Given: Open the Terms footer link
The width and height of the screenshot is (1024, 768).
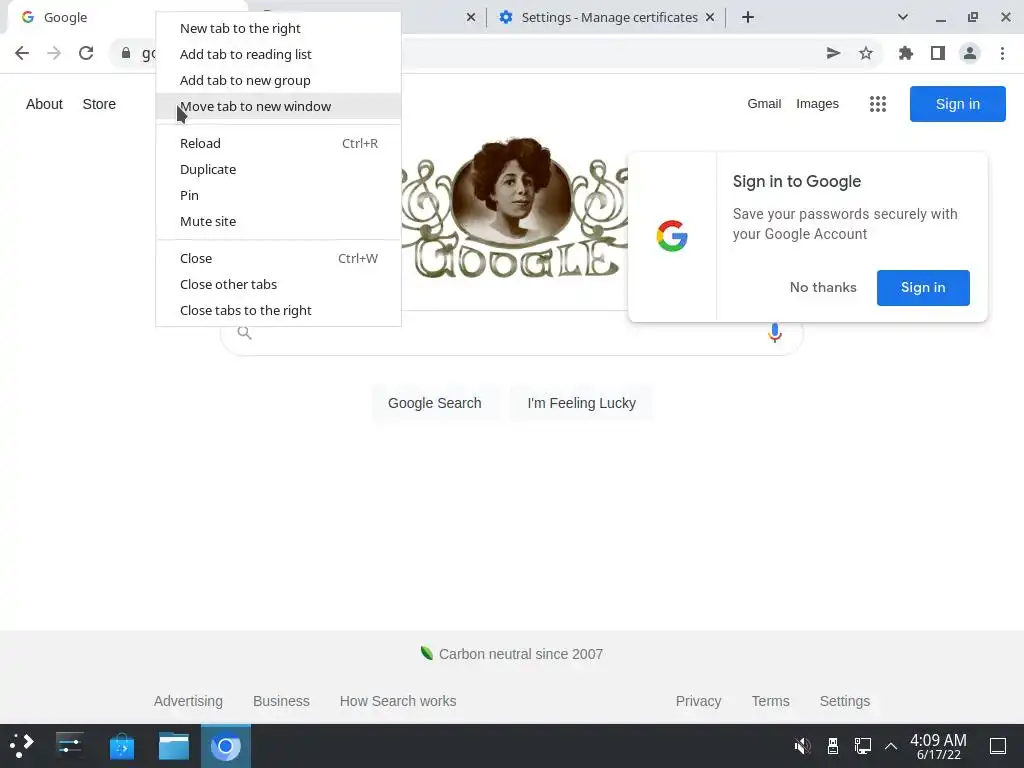Looking at the screenshot, I should coord(770,701).
